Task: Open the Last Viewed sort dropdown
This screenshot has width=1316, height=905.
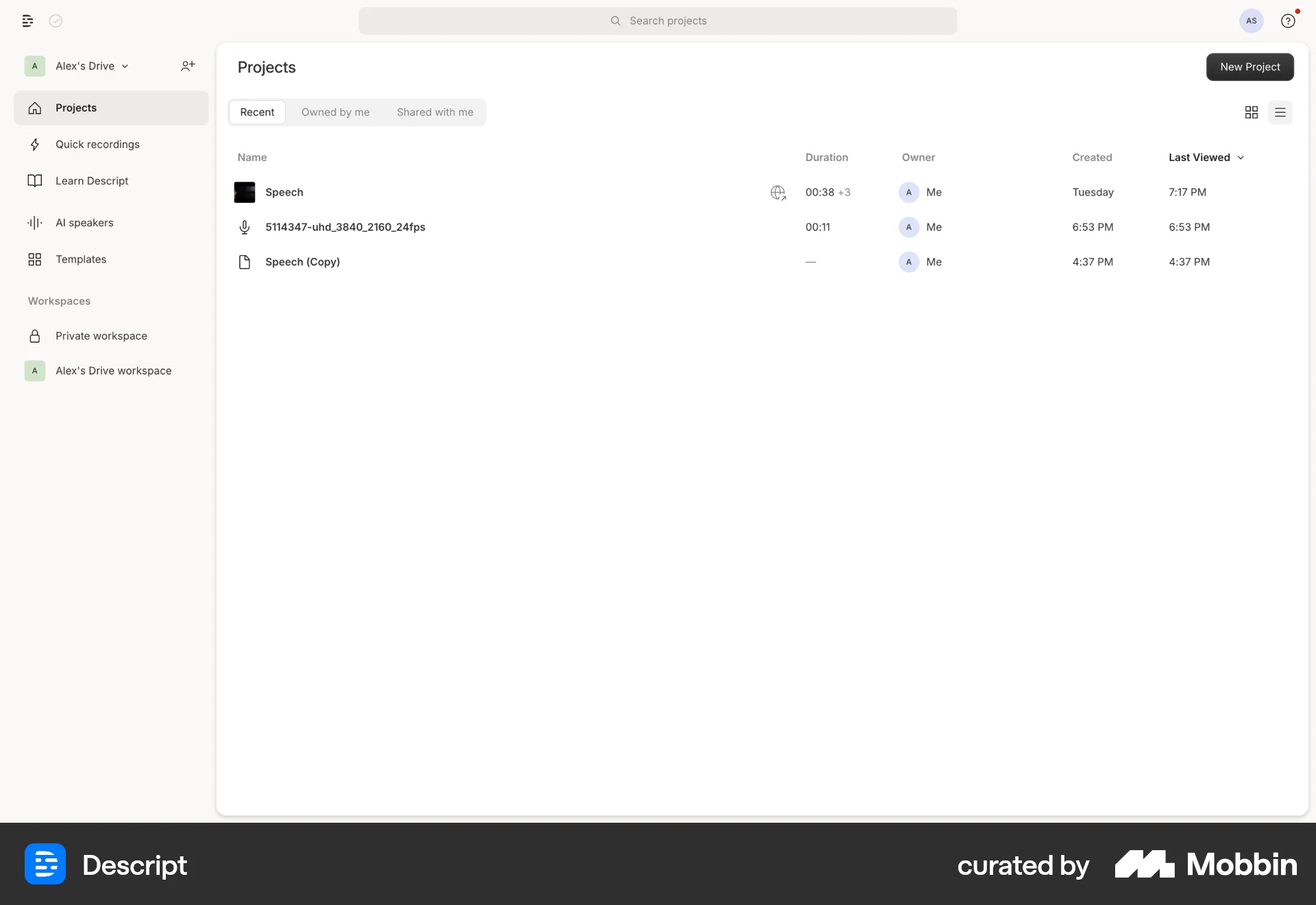Action: point(1205,157)
